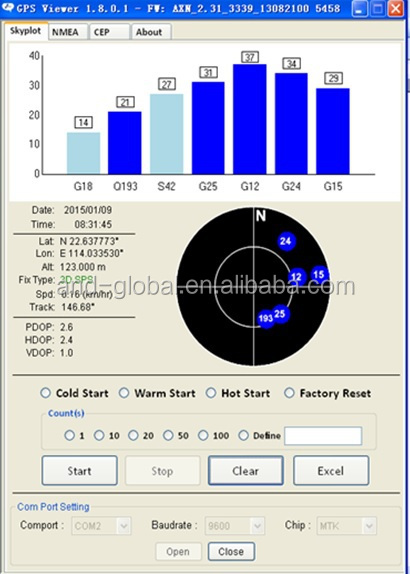The height and width of the screenshot is (574, 410).
Task: Open the Baudrate 9600 dropdown
Action: (x=235, y=526)
